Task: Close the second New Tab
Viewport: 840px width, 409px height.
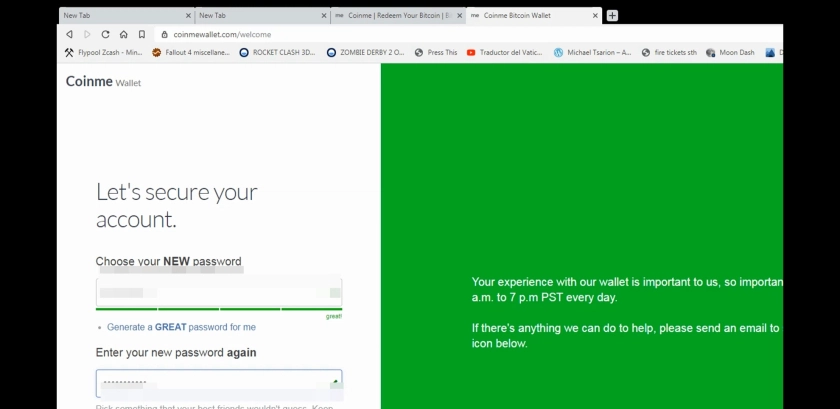Action: point(324,16)
